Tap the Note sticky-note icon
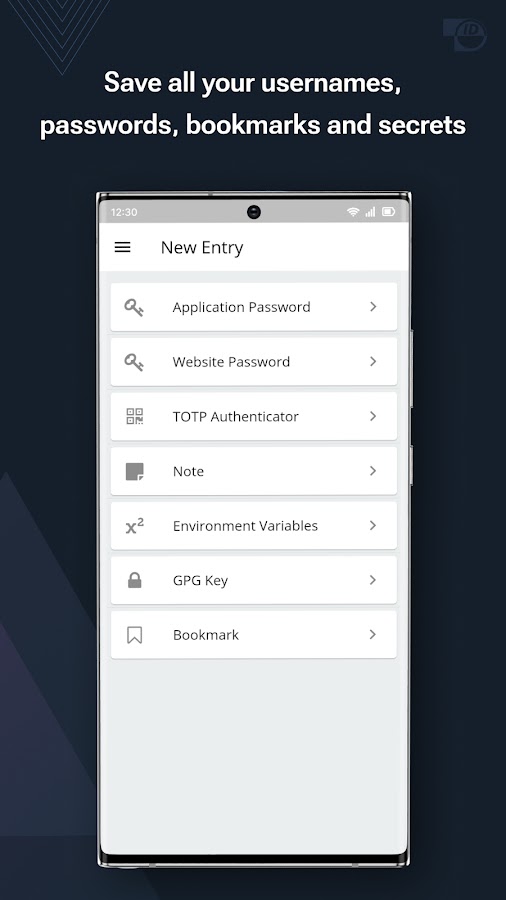506x900 pixels. click(134, 471)
